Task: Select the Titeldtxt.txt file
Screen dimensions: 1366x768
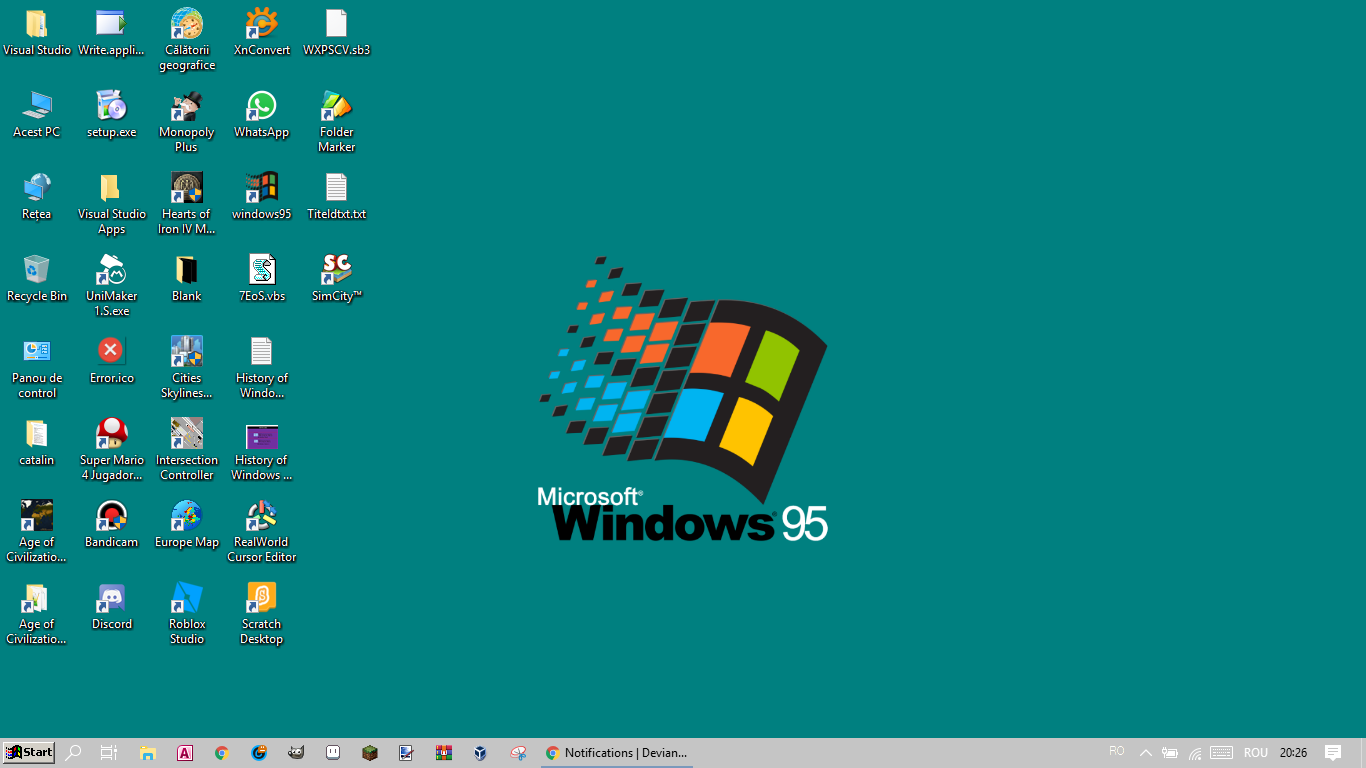Action: point(337,197)
